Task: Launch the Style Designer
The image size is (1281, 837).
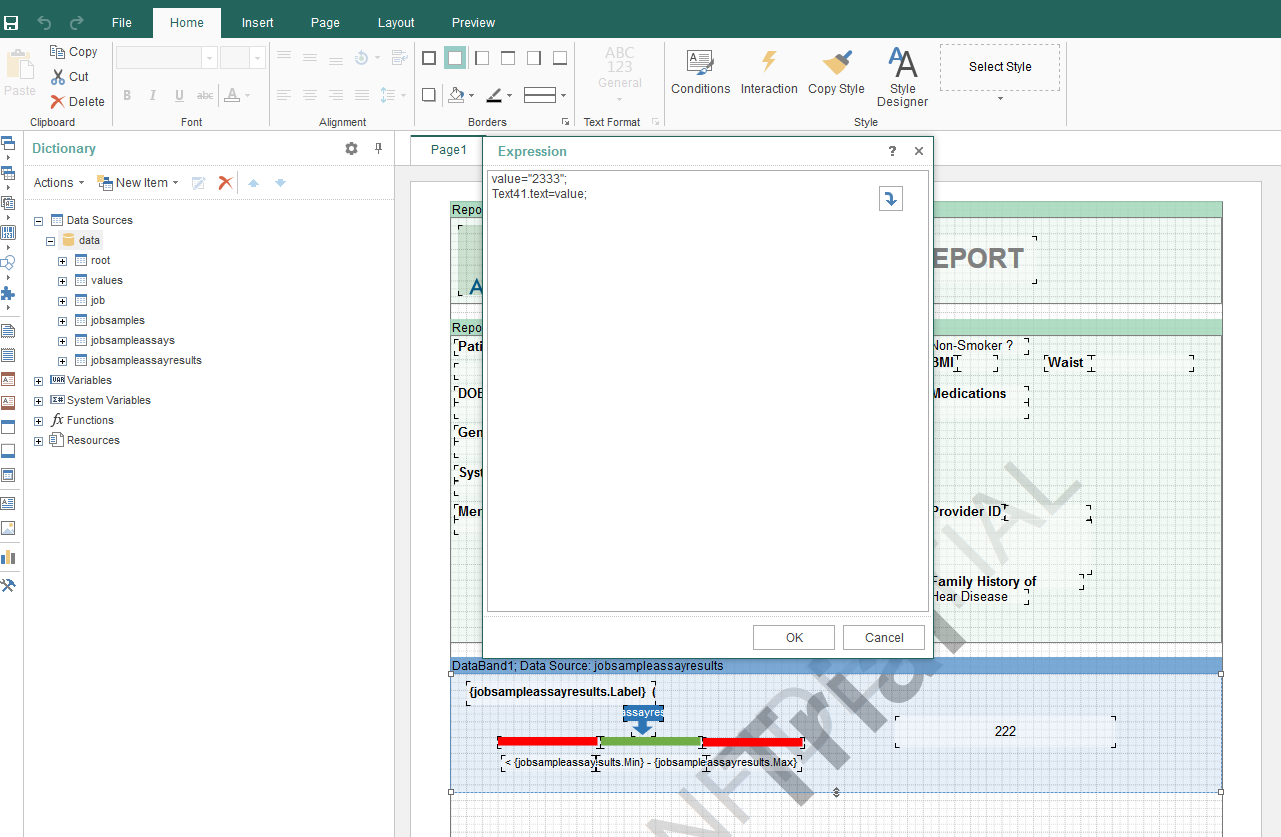Action: pyautogui.click(x=902, y=77)
